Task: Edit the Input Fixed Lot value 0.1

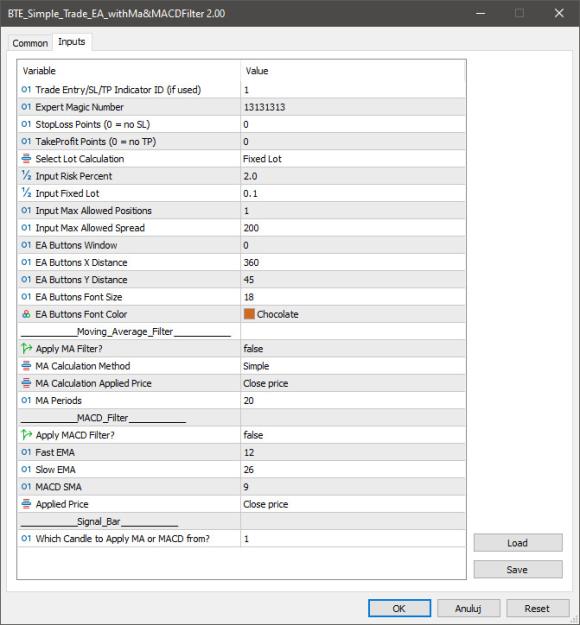Action: (x=353, y=193)
